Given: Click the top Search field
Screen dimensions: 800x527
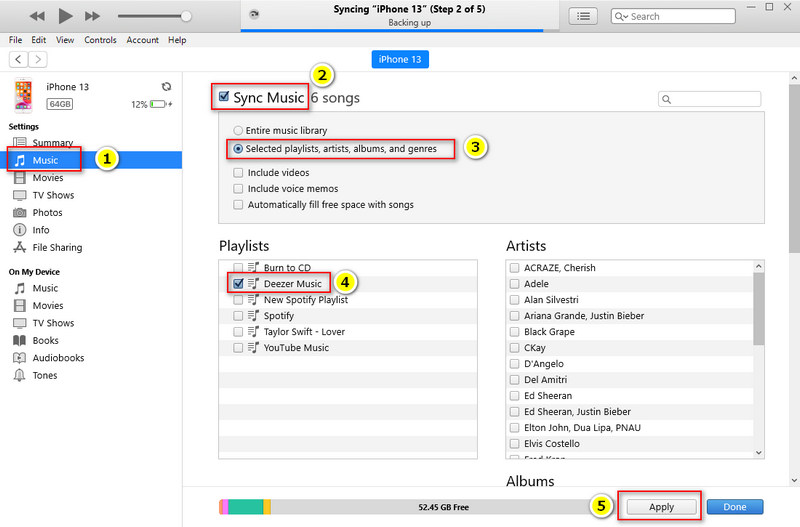Looking at the screenshot, I should pos(673,16).
